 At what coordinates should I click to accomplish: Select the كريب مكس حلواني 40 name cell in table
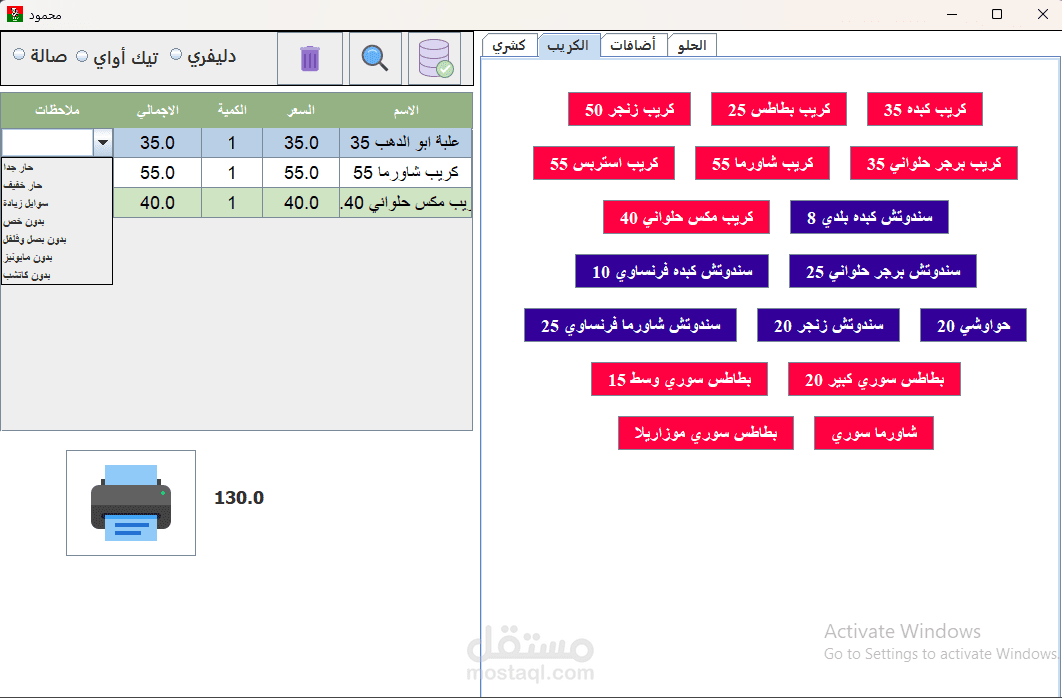coord(406,202)
